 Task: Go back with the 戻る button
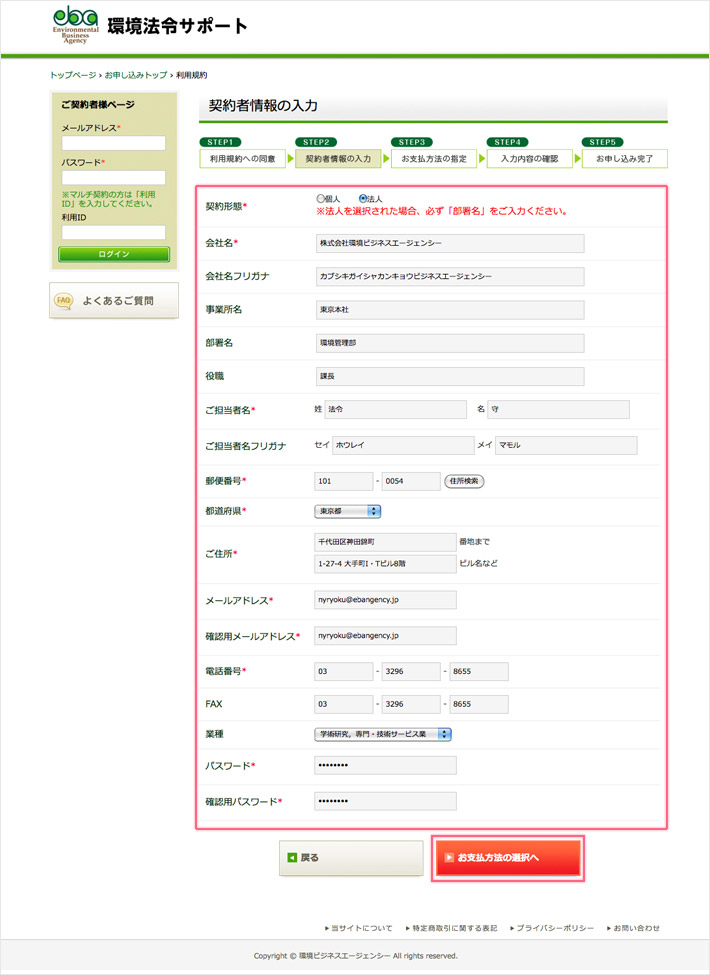pyautogui.click(x=351, y=858)
